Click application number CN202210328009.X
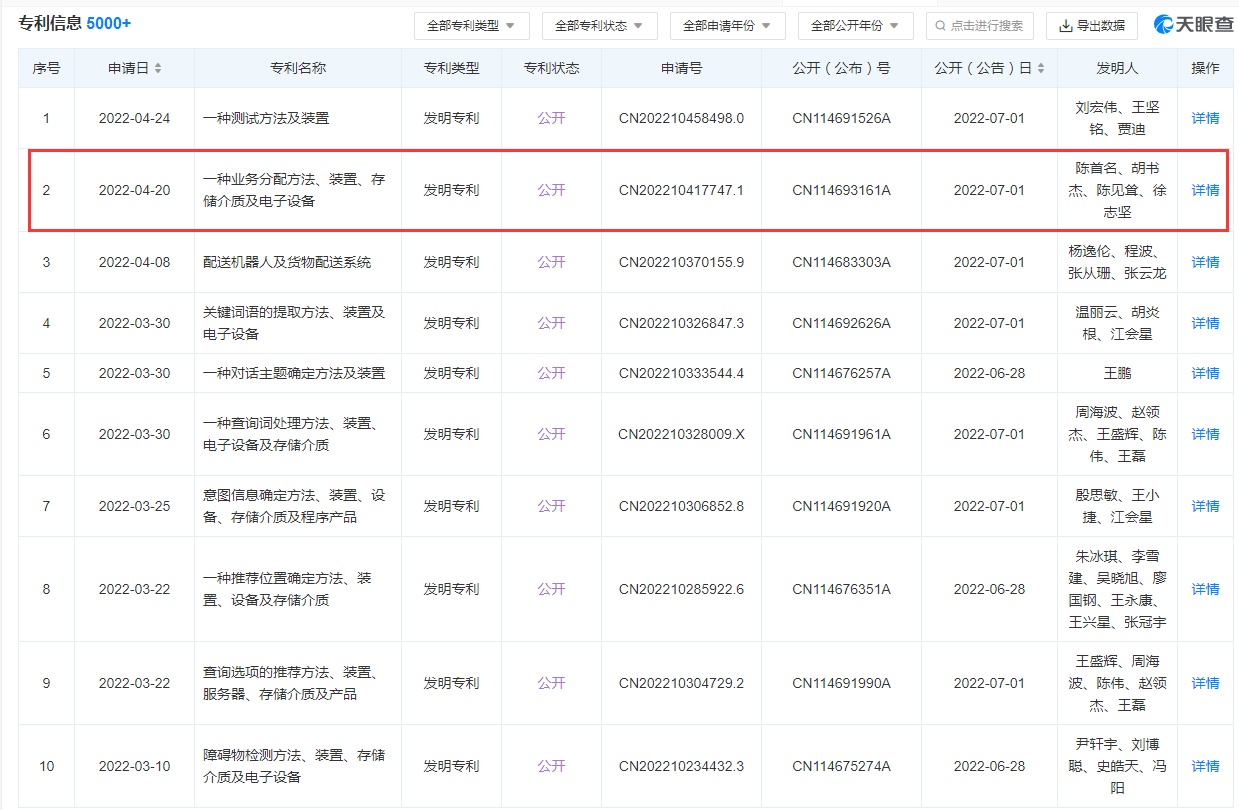The height and width of the screenshot is (810, 1239). 681,434
